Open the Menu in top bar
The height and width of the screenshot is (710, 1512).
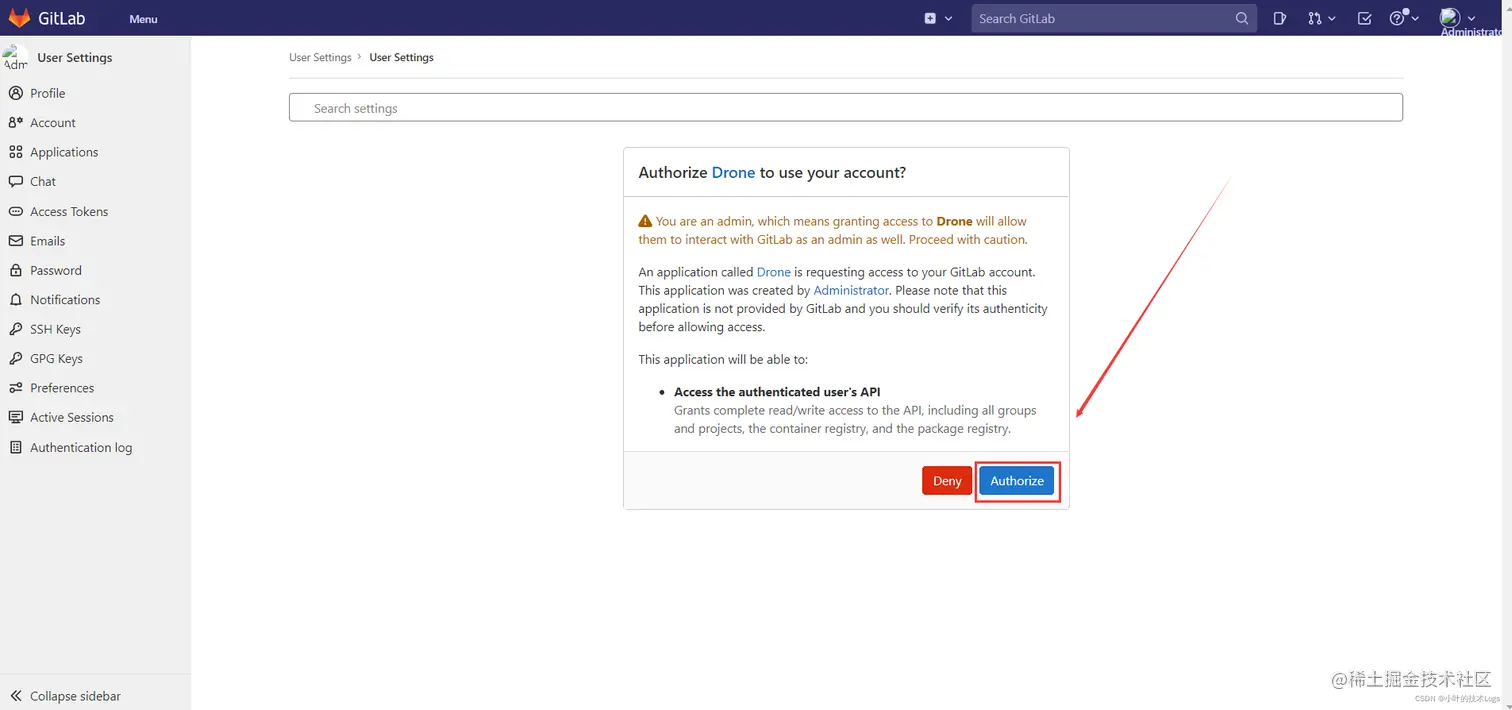[x=143, y=19]
